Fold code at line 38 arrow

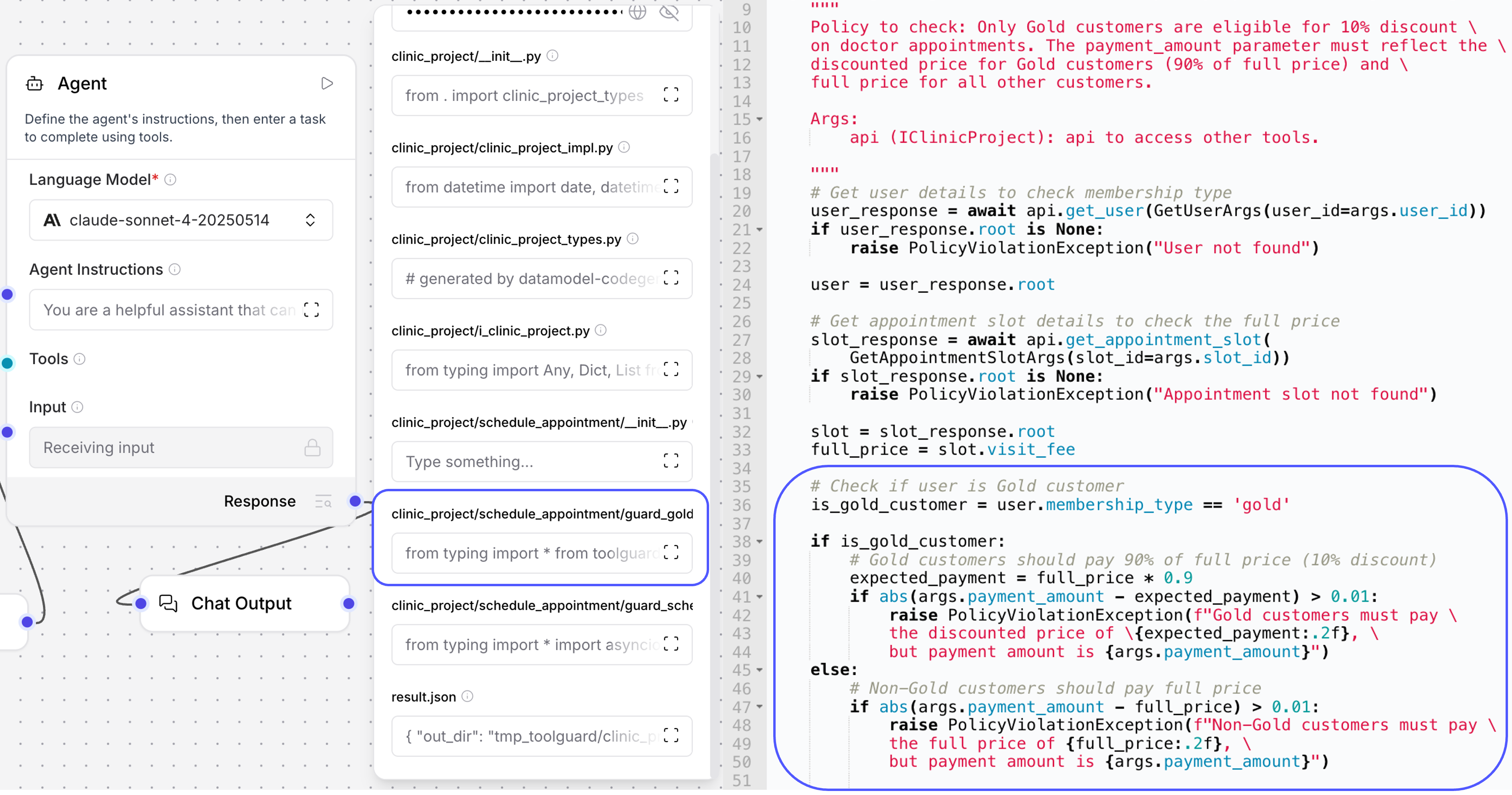(x=760, y=542)
